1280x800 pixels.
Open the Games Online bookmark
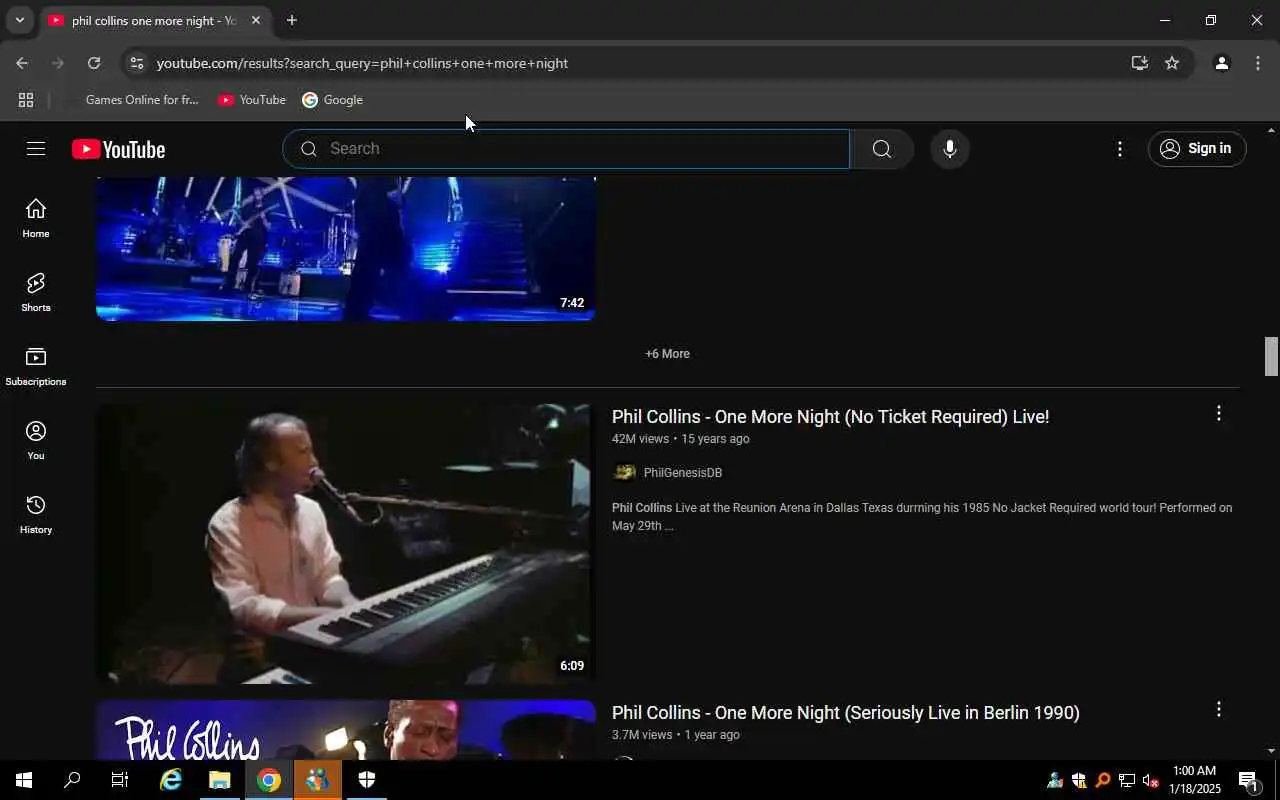click(132, 100)
